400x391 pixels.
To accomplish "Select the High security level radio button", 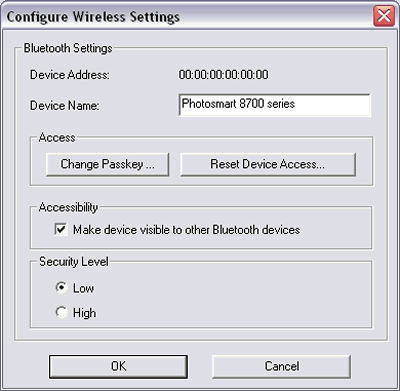I will (61, 312).
